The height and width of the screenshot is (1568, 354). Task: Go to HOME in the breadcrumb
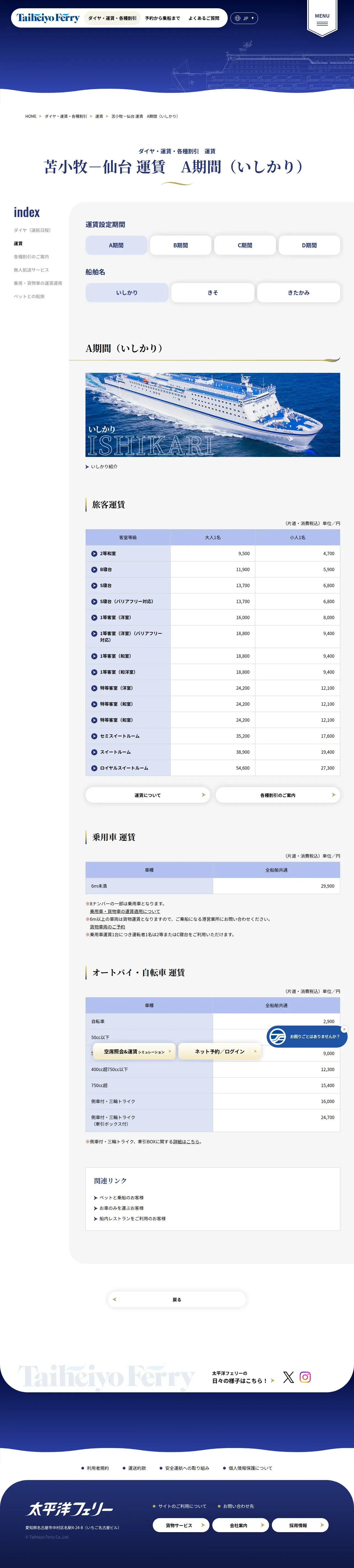click(31, 116)
